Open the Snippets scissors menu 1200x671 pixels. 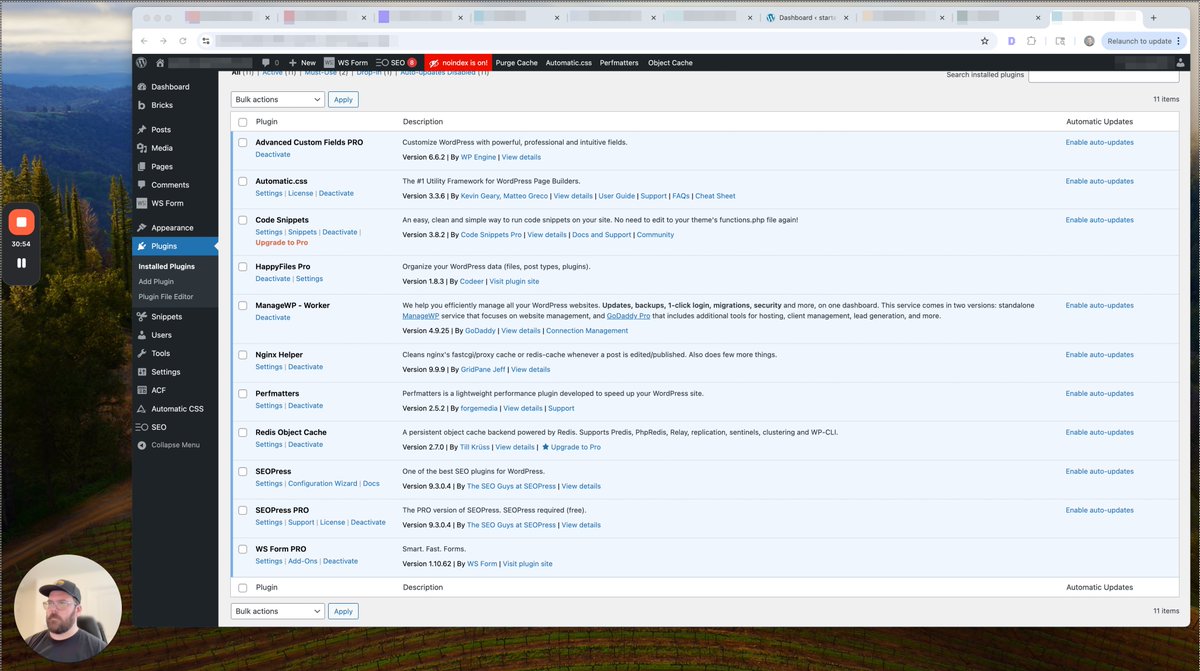[x=142, y=316]
